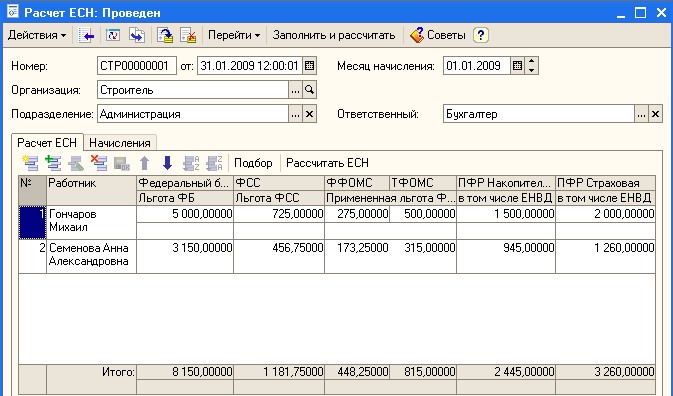Open the Действия dropdown menu
Image resolution: width=673 pixels, height=396 pixels.
[37, 35]
